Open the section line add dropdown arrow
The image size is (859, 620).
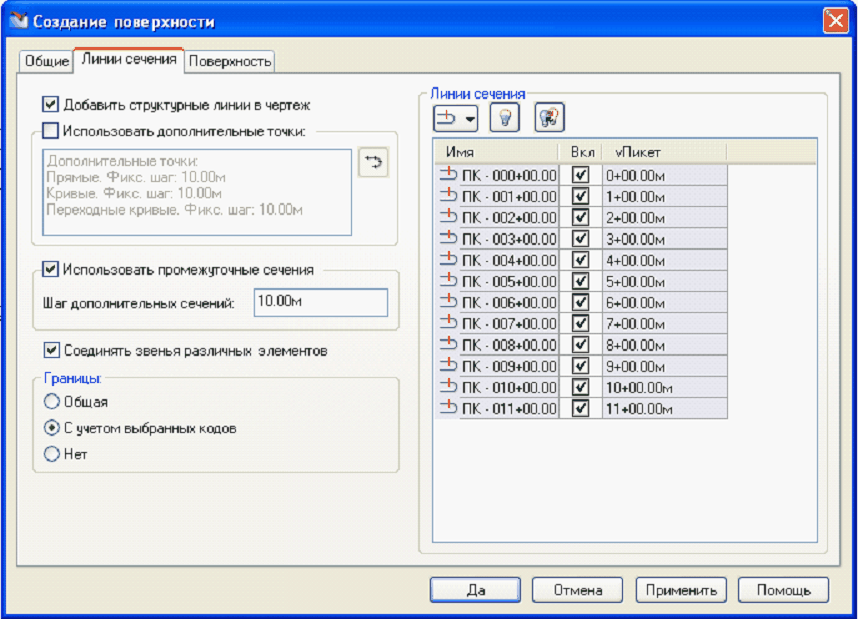(469, 118)
